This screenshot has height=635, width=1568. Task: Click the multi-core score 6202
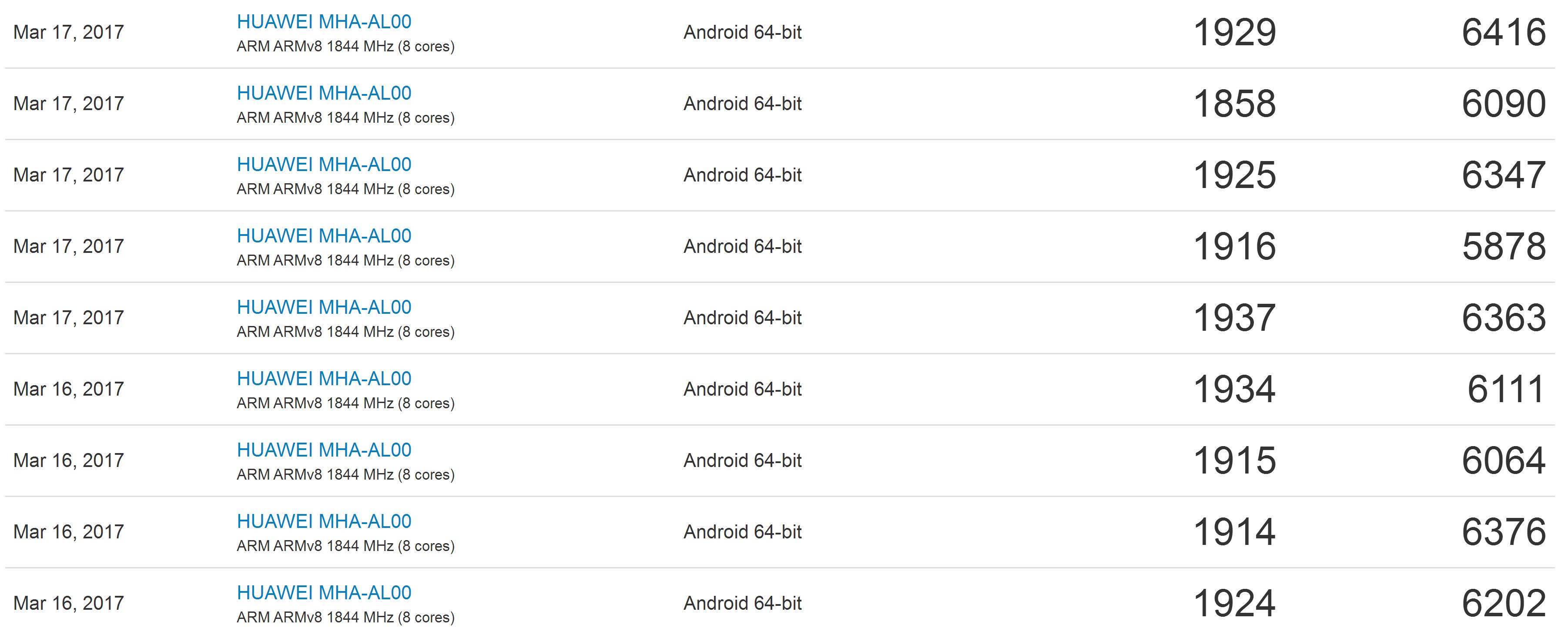click(x=1504, y=603)
